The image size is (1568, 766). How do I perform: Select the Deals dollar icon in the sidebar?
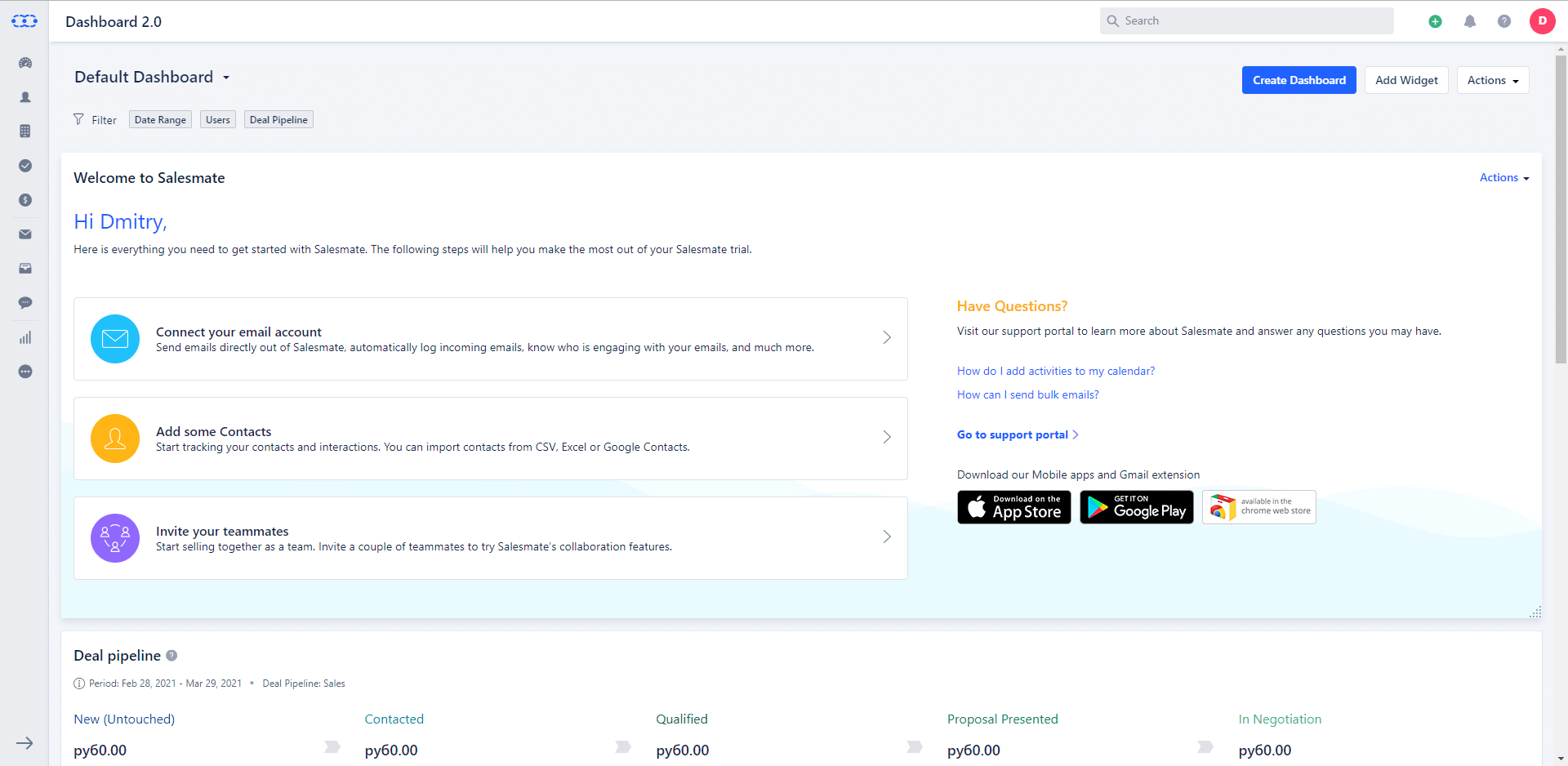tap(25, 200)
